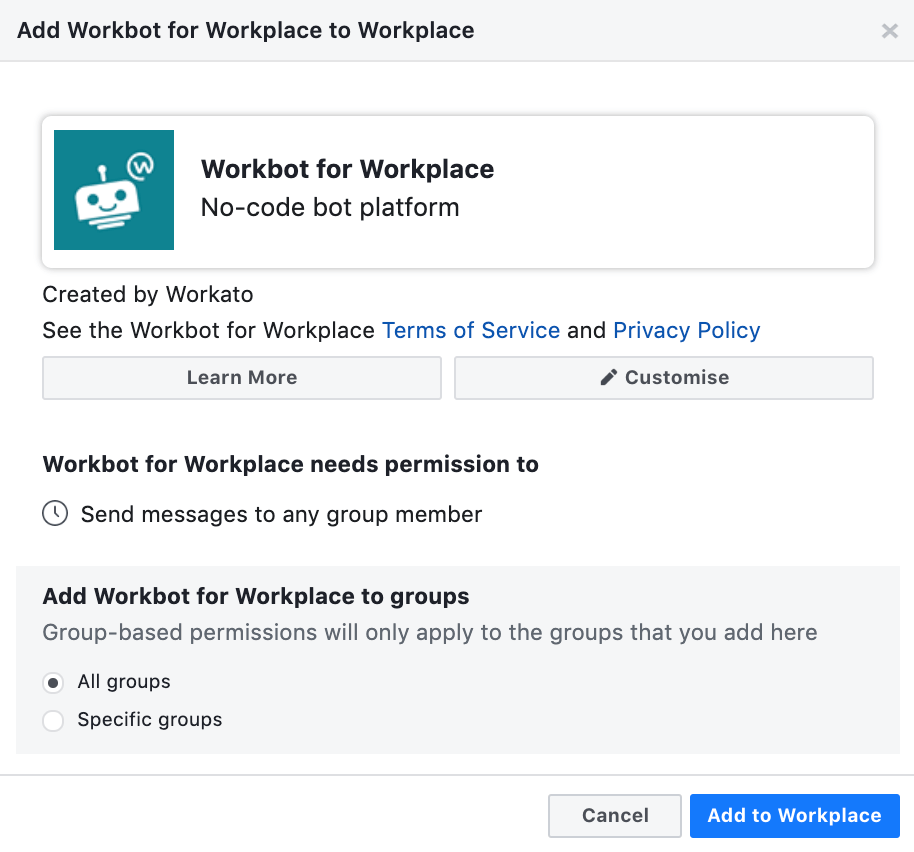
Task: Click the clock icon beside permissions text
Action: (x=55, y=513)
